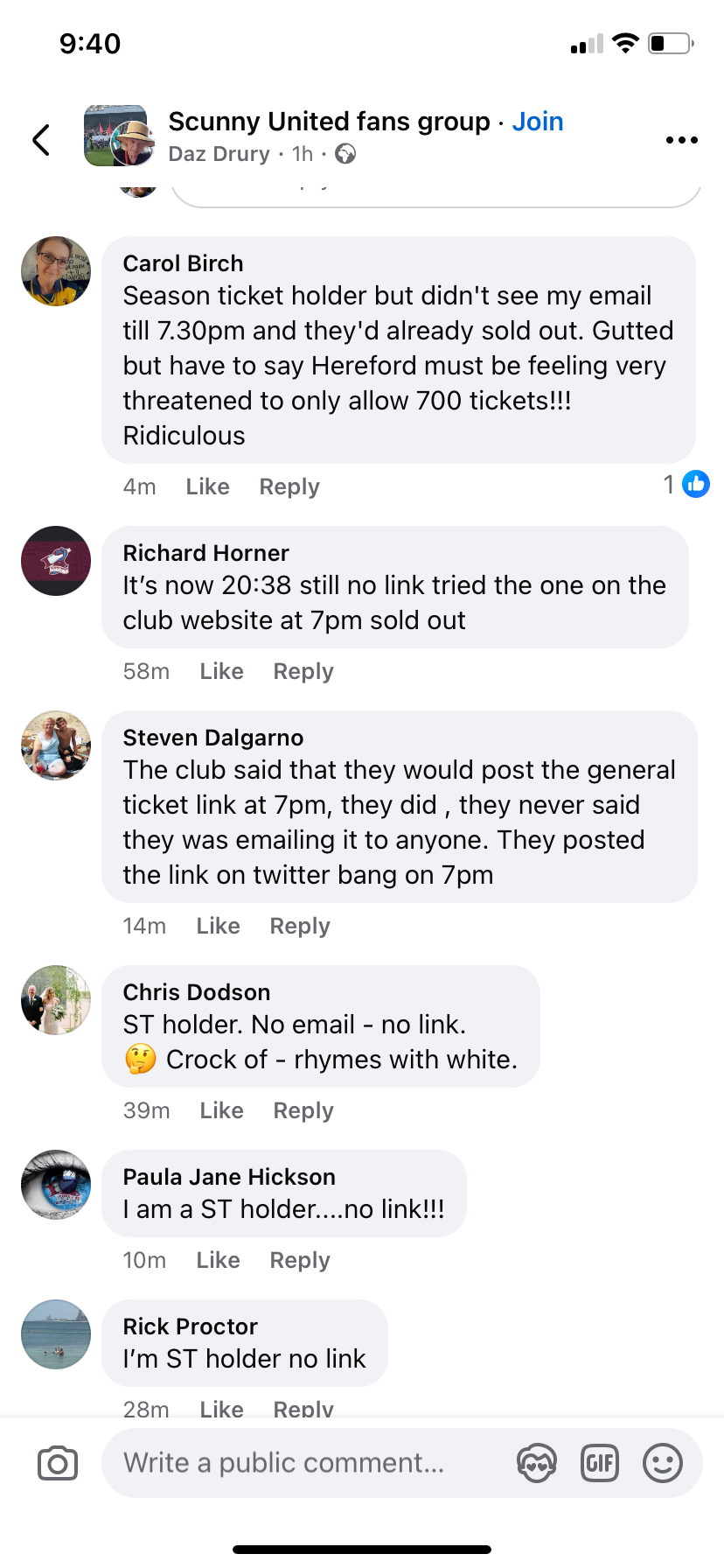Open the Scunny United fans group title
Image resolution: width=724 pixels, height=1568 pixels.
329,122
